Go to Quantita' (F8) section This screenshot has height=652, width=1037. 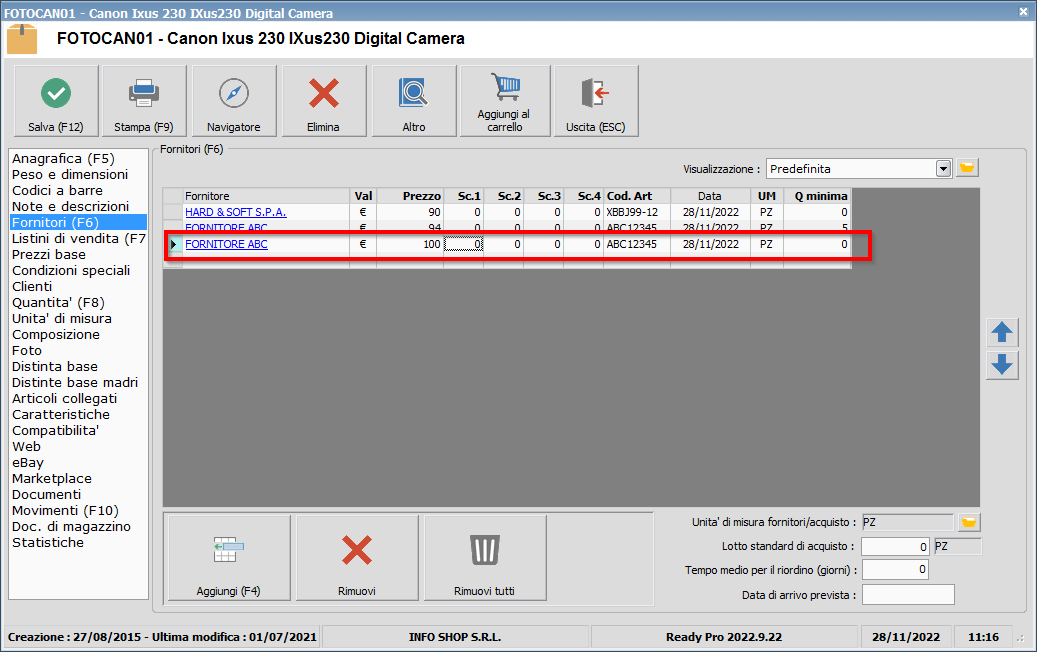click(59, 302)
